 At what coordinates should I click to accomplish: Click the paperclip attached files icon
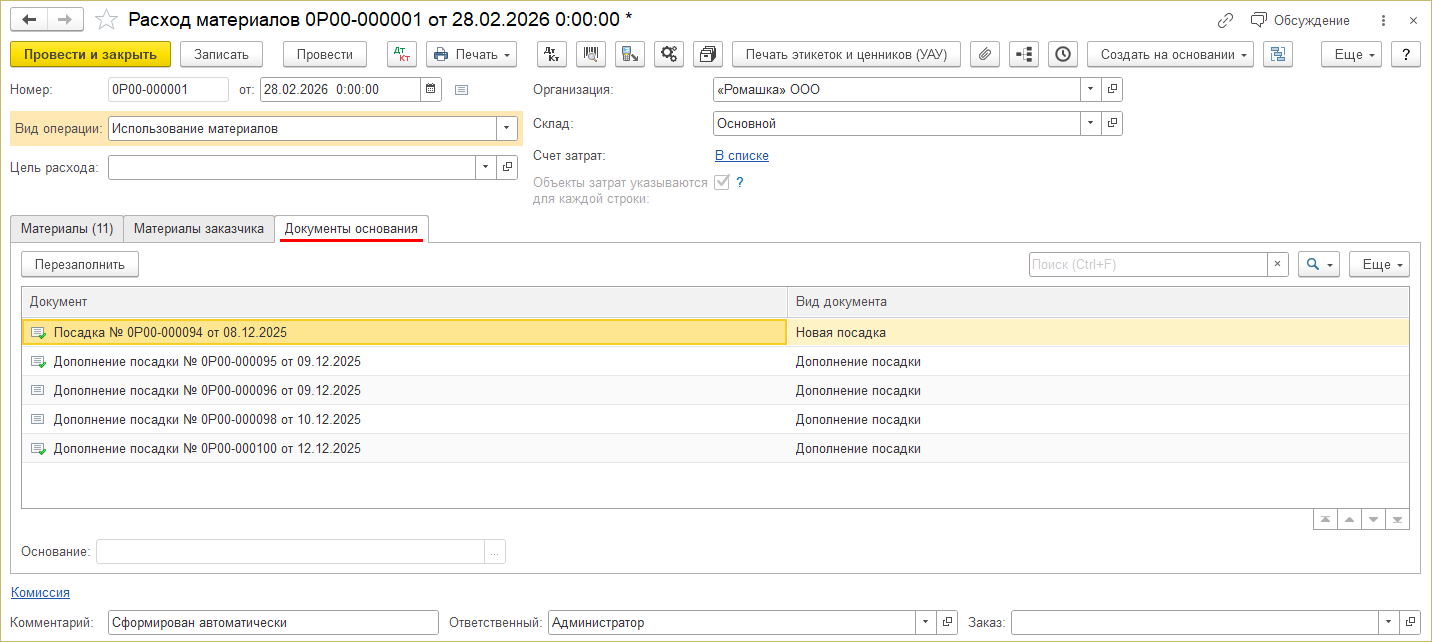(x=985, y=54)
